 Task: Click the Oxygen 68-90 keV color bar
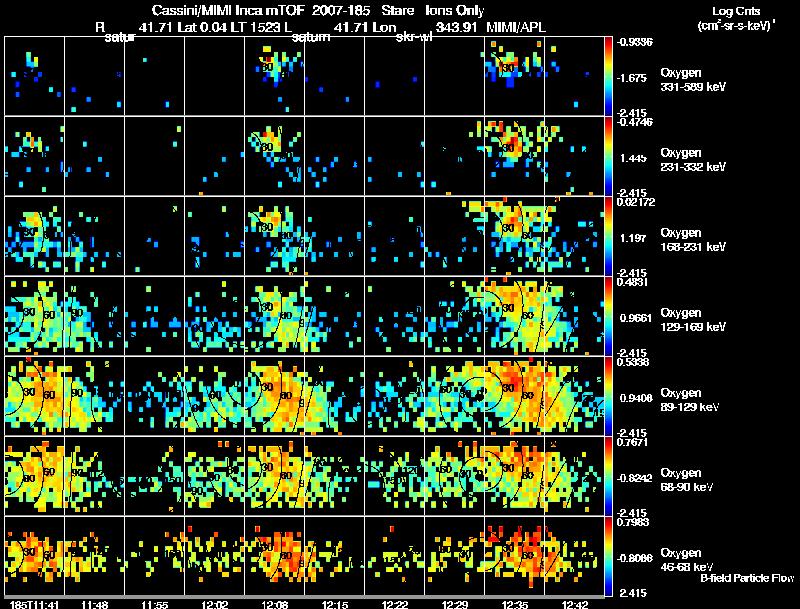(x=608, y=476)
